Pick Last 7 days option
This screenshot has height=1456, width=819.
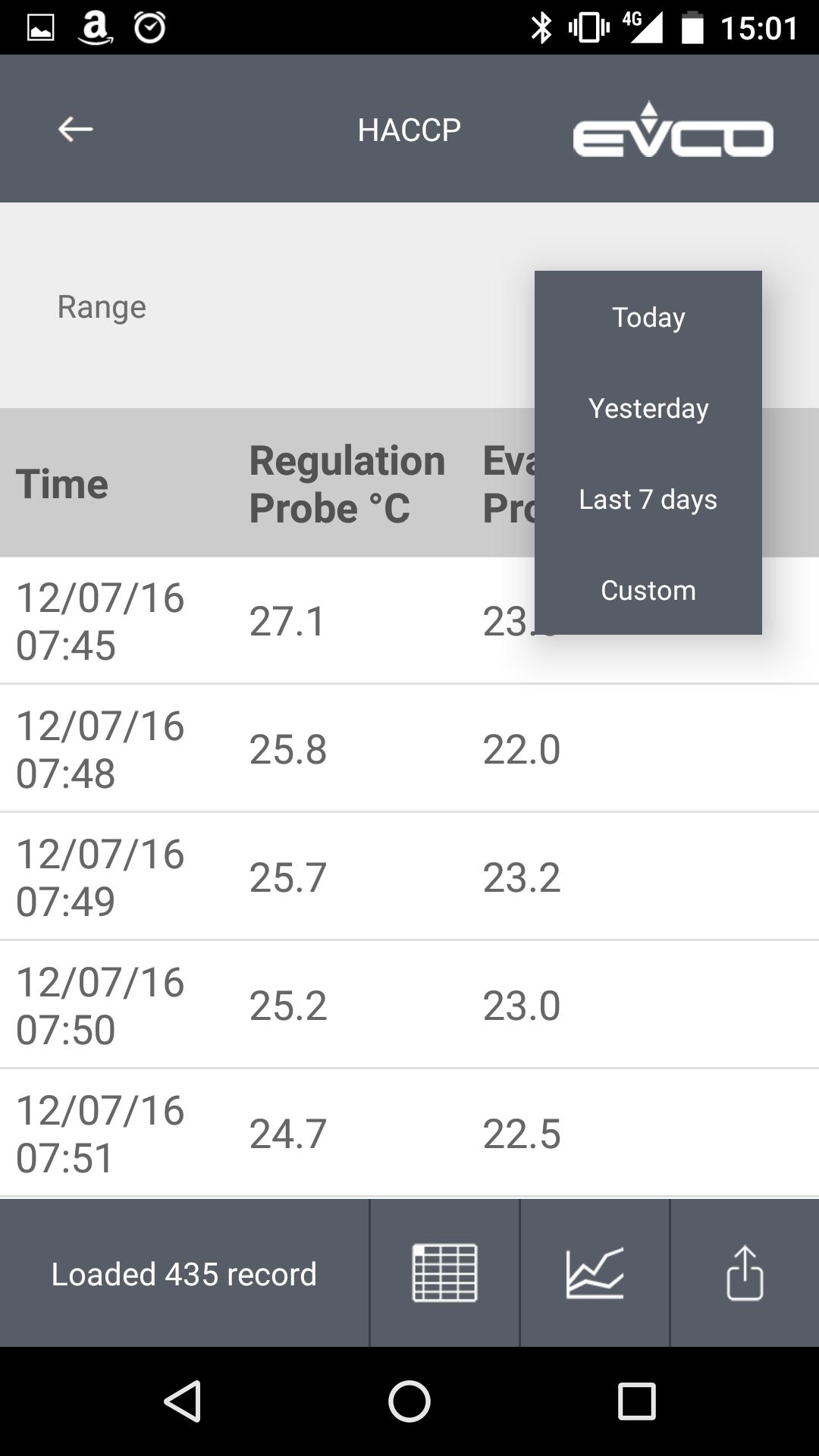[x=648, y=499]
